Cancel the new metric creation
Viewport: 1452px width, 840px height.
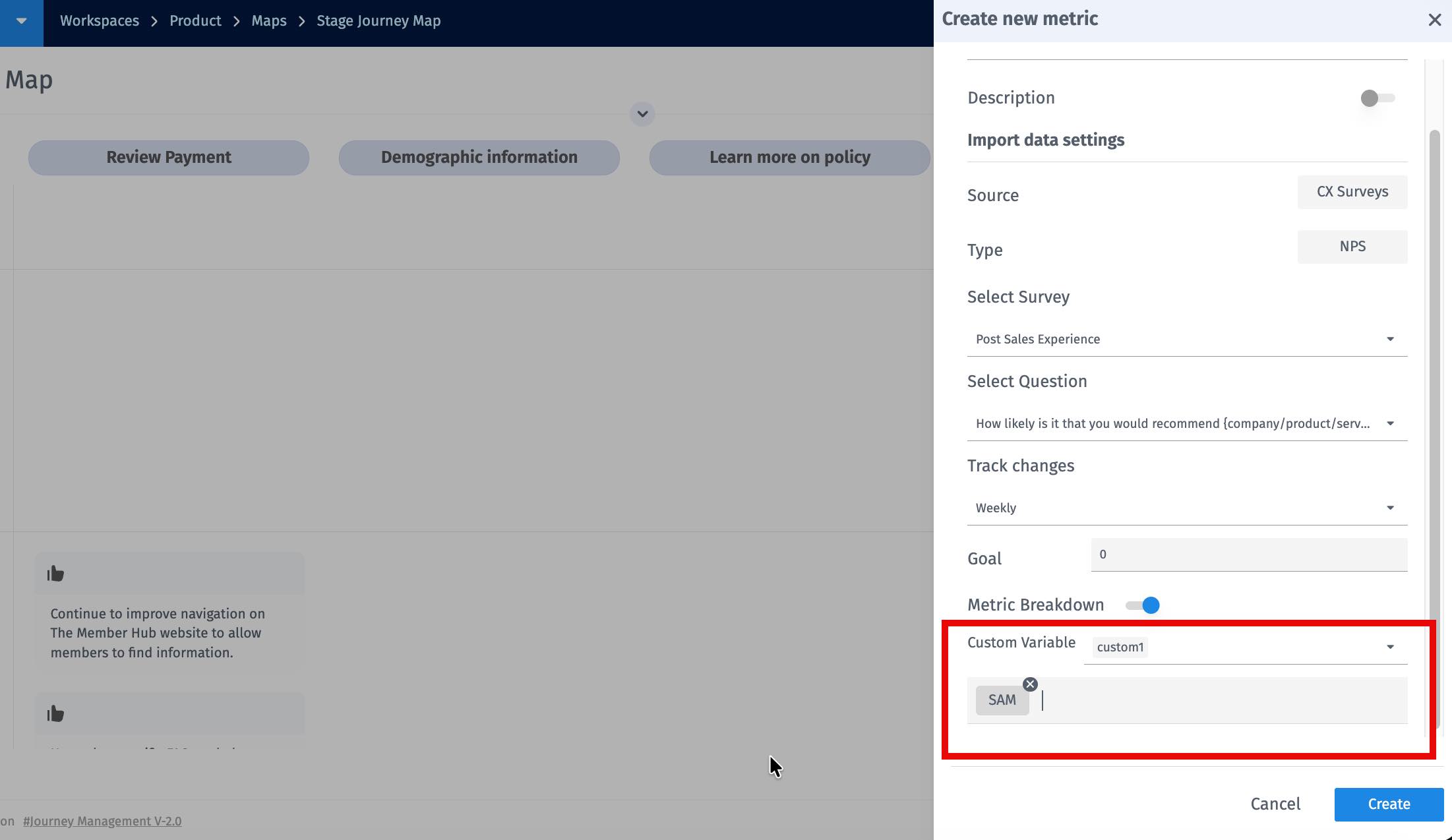click(1275, 804)
